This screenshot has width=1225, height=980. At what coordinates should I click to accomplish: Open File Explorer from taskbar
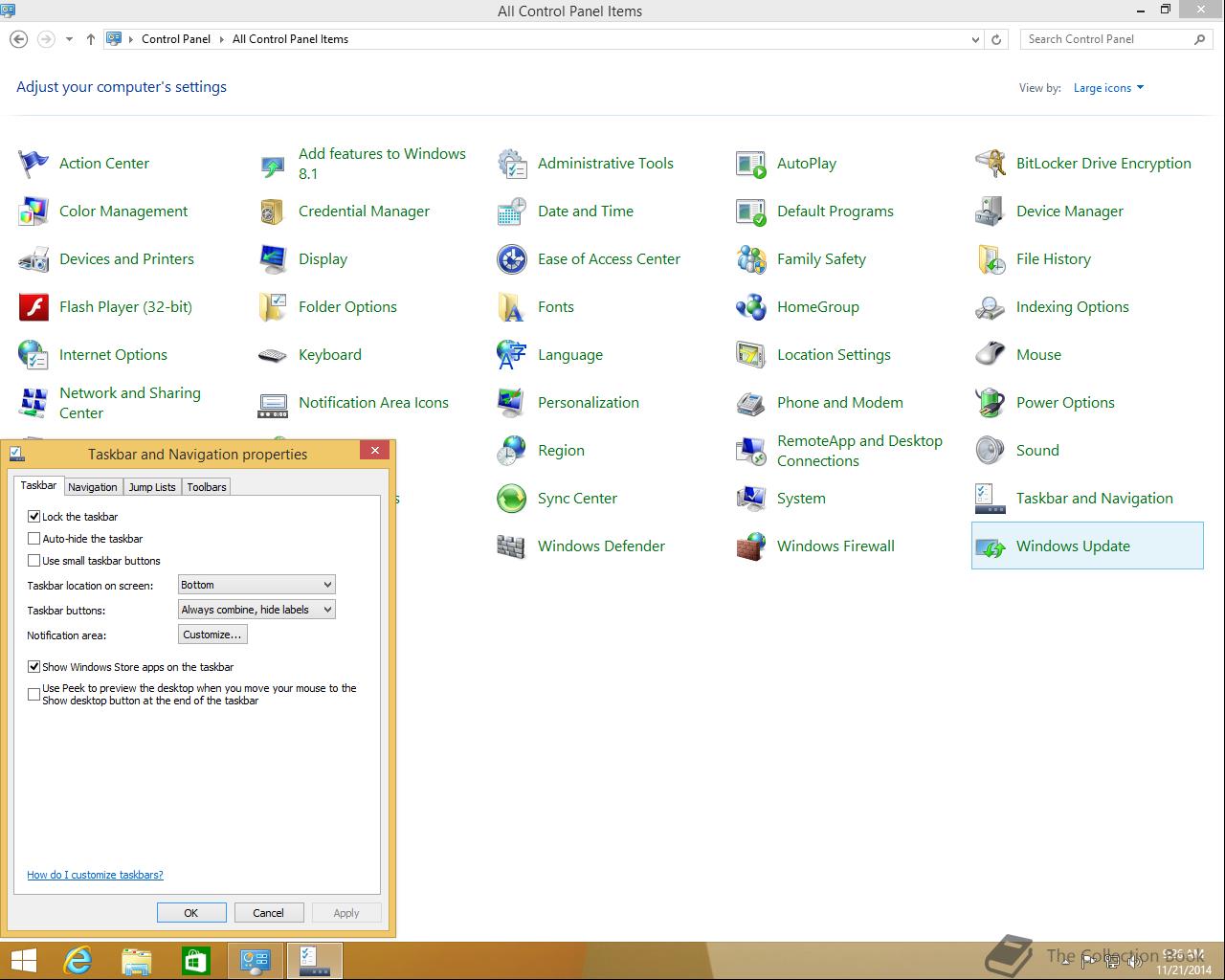pyautogui.click(x=137, y=961)
